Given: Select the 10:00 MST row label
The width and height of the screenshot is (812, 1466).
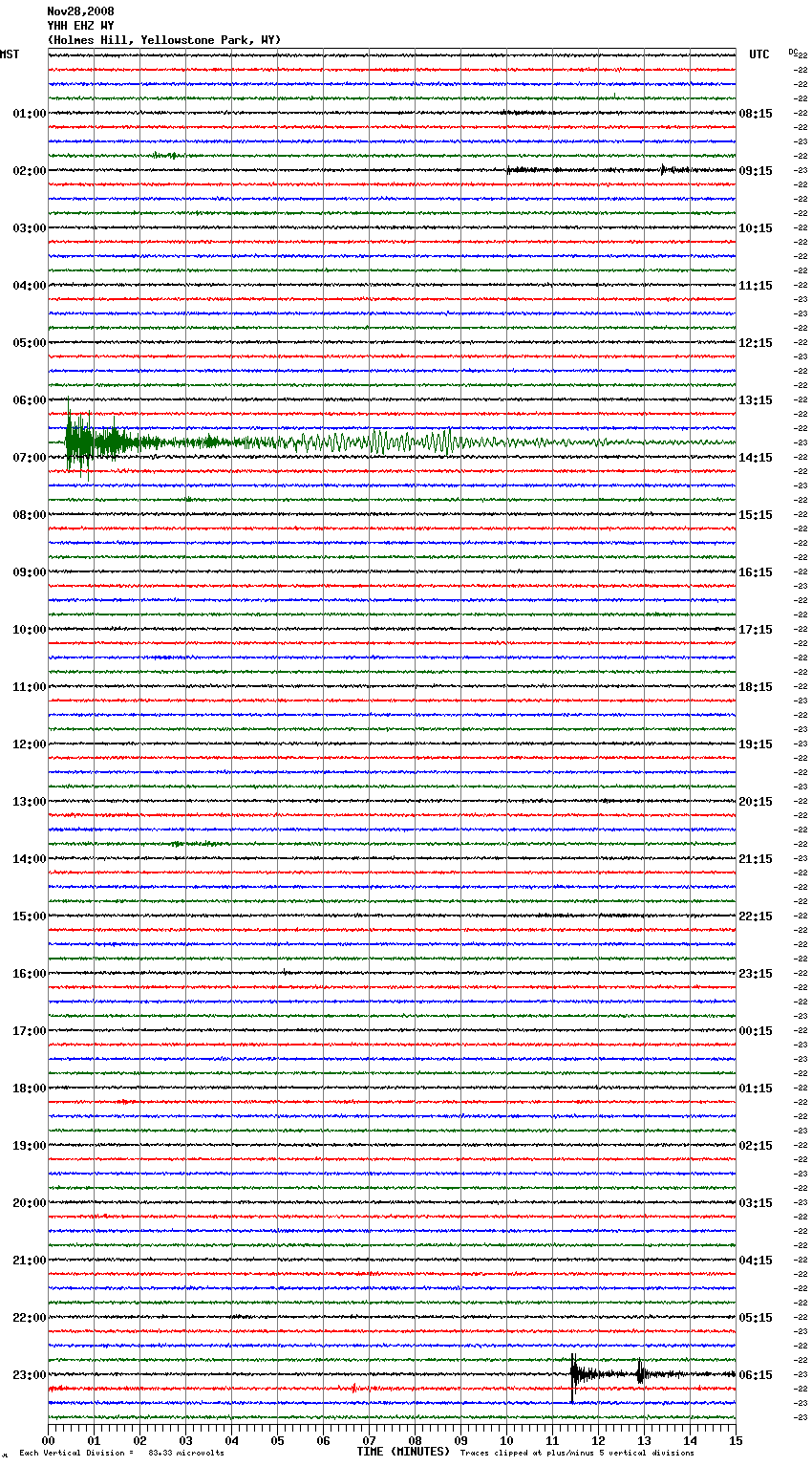Looking at the screenshot, I should tap(30, 630).
